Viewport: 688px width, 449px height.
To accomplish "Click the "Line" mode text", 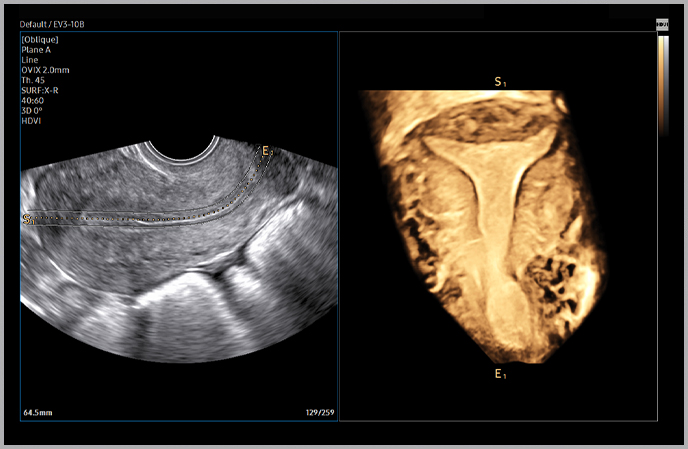I will tap(29, 60).
